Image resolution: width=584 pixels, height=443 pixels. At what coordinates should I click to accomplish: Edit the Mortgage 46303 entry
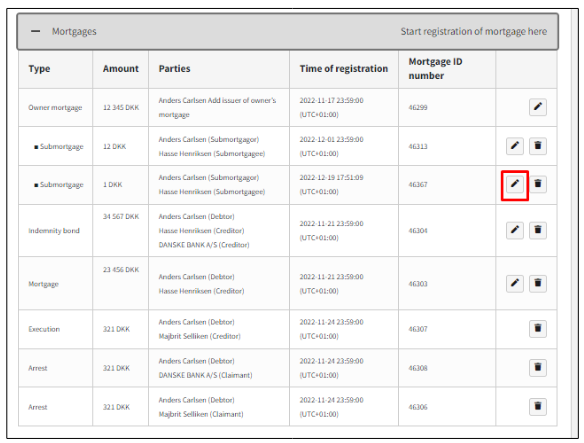click(x=515, y=284)
